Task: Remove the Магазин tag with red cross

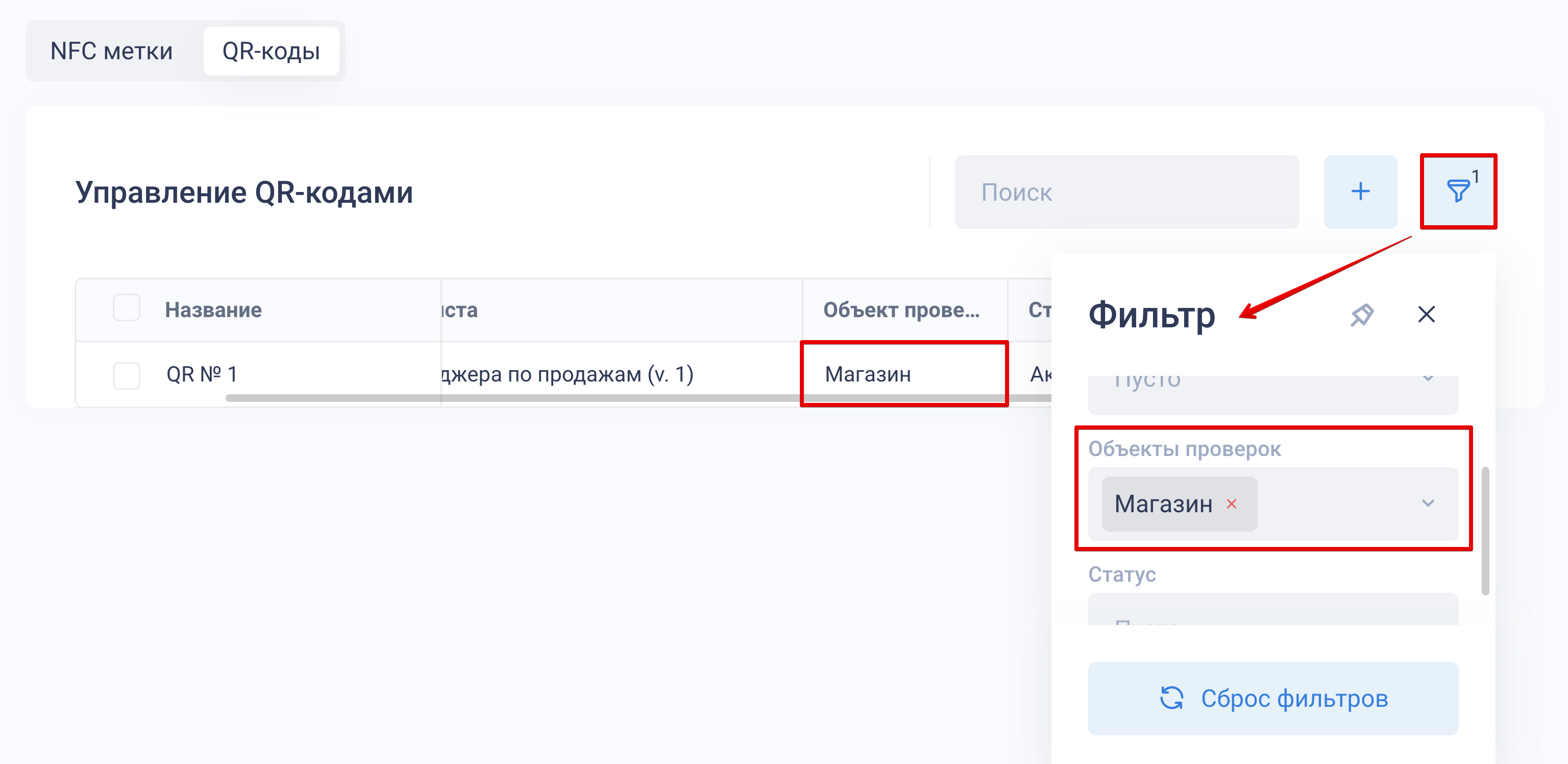Action: pos(1232,504)
